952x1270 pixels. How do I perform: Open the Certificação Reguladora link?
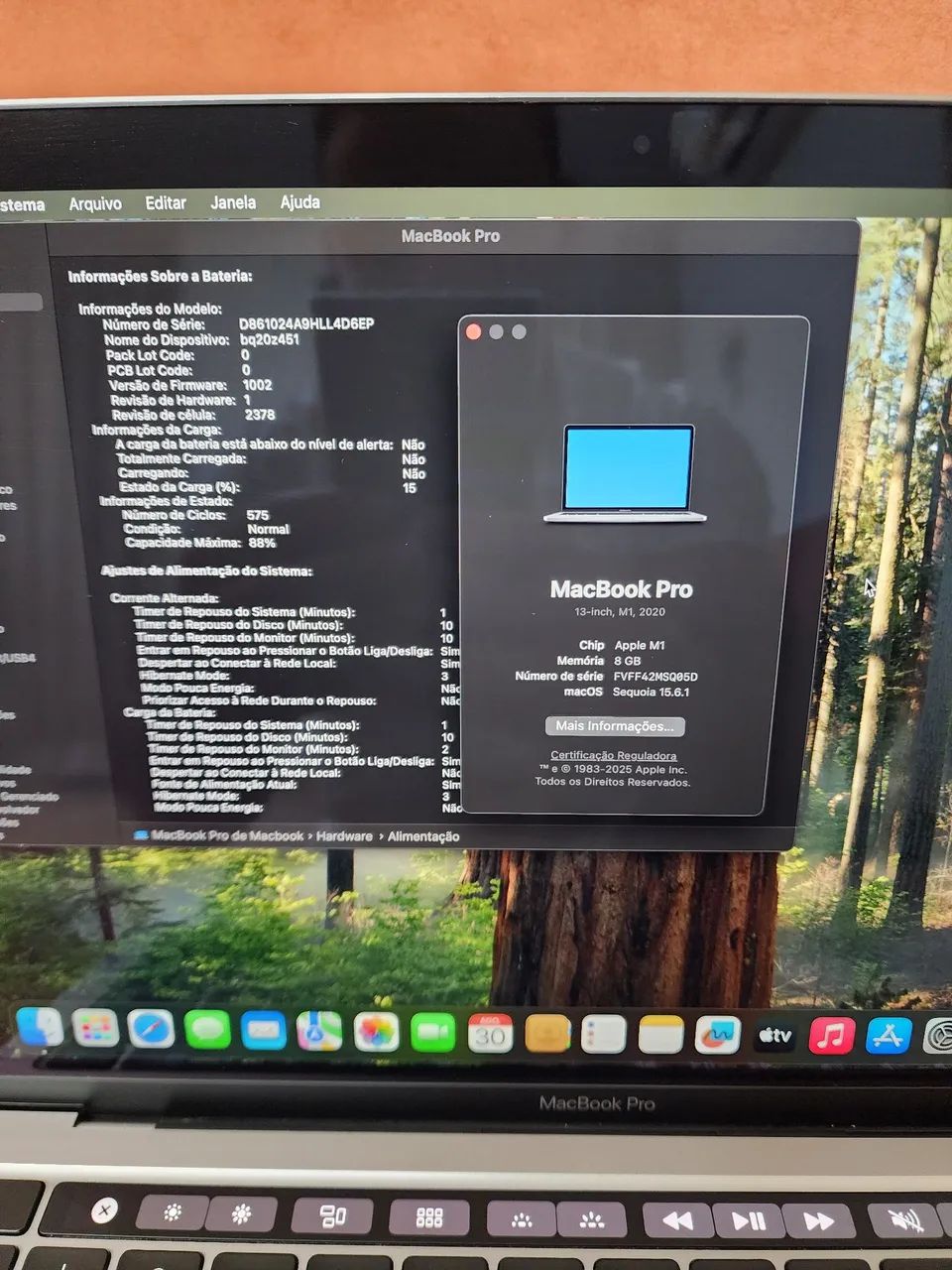[614, 756]
